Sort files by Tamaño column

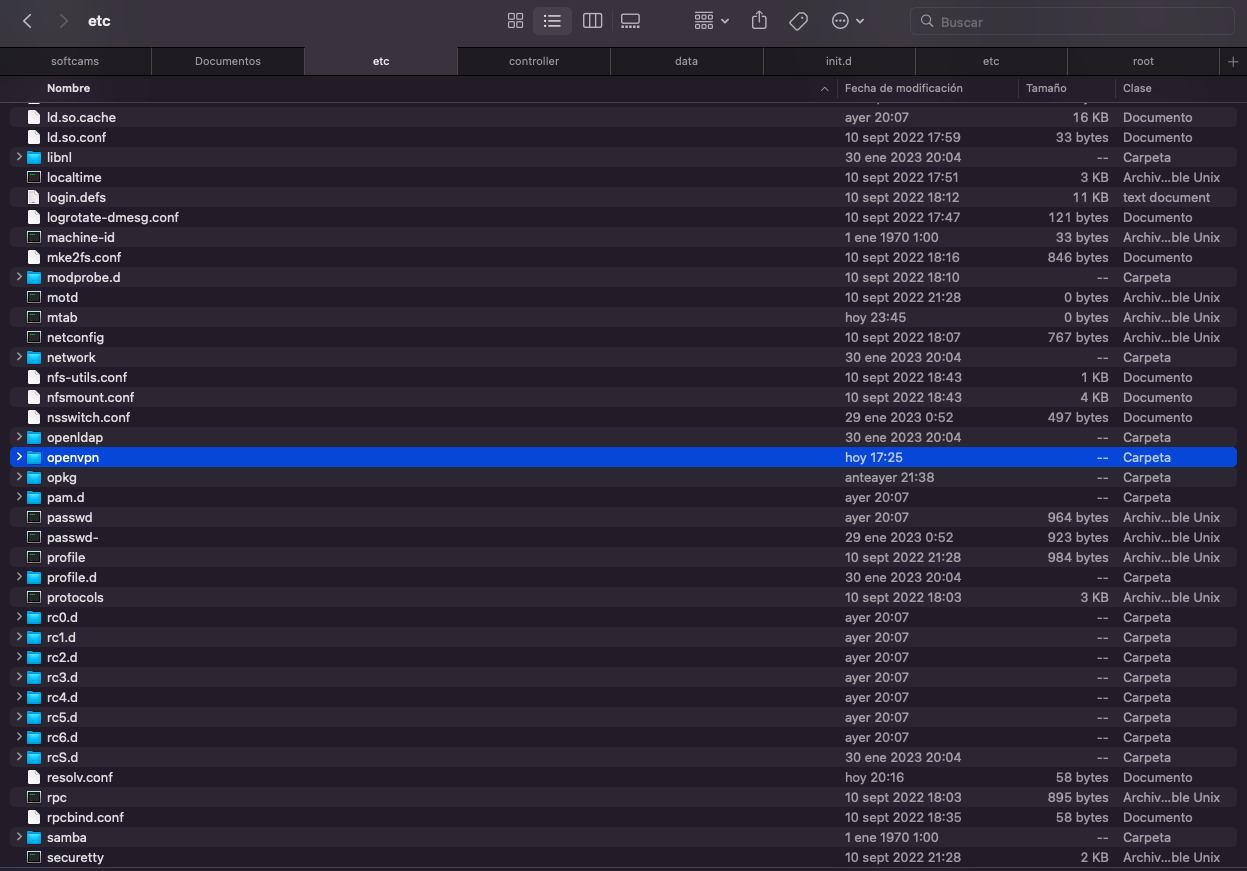(x=1046, y=88)
